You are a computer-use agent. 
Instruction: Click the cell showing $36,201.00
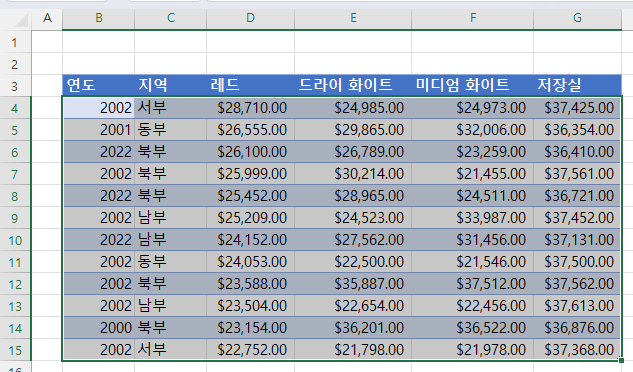353,328
